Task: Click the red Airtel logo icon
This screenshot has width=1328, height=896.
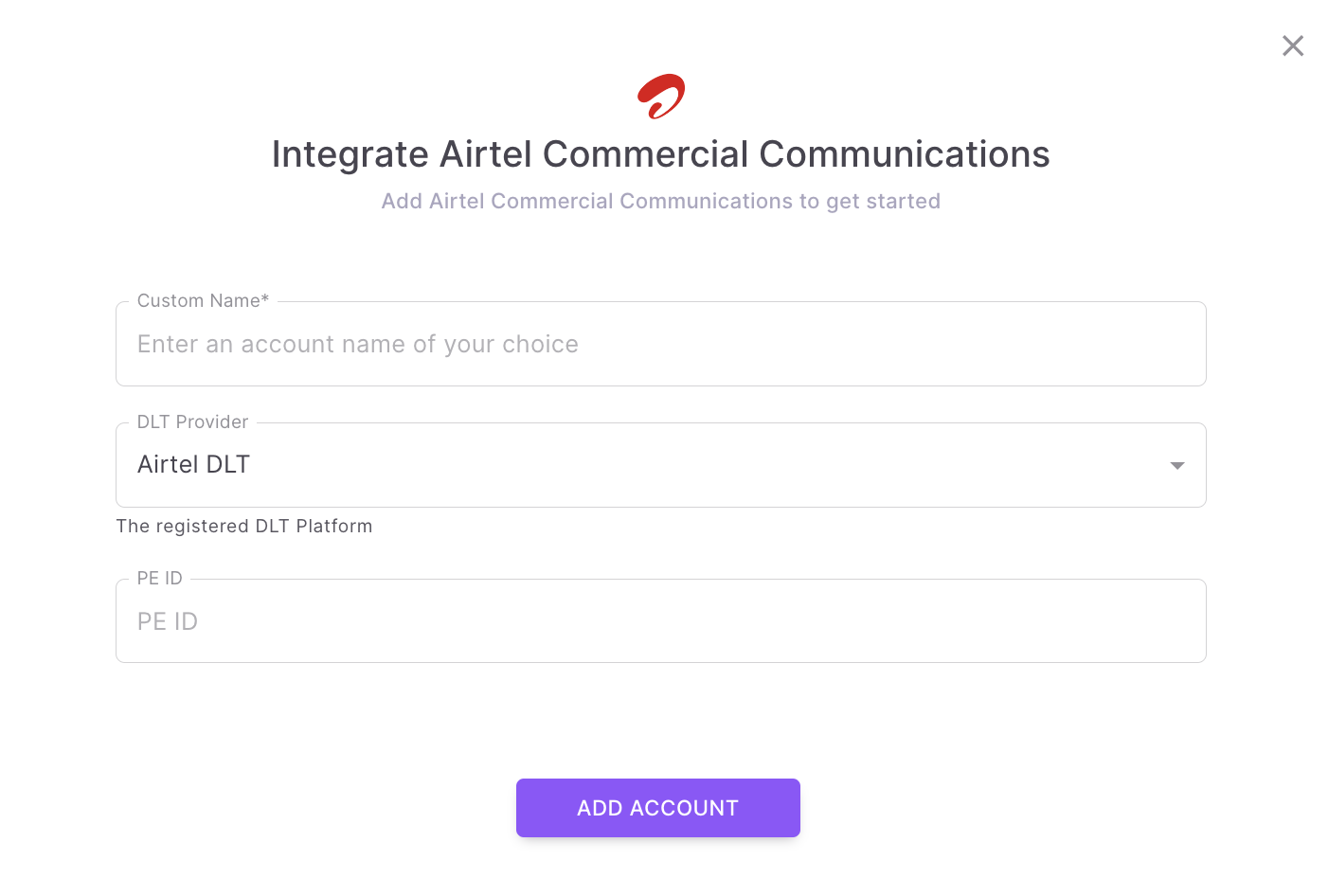Action: [661, 96]
